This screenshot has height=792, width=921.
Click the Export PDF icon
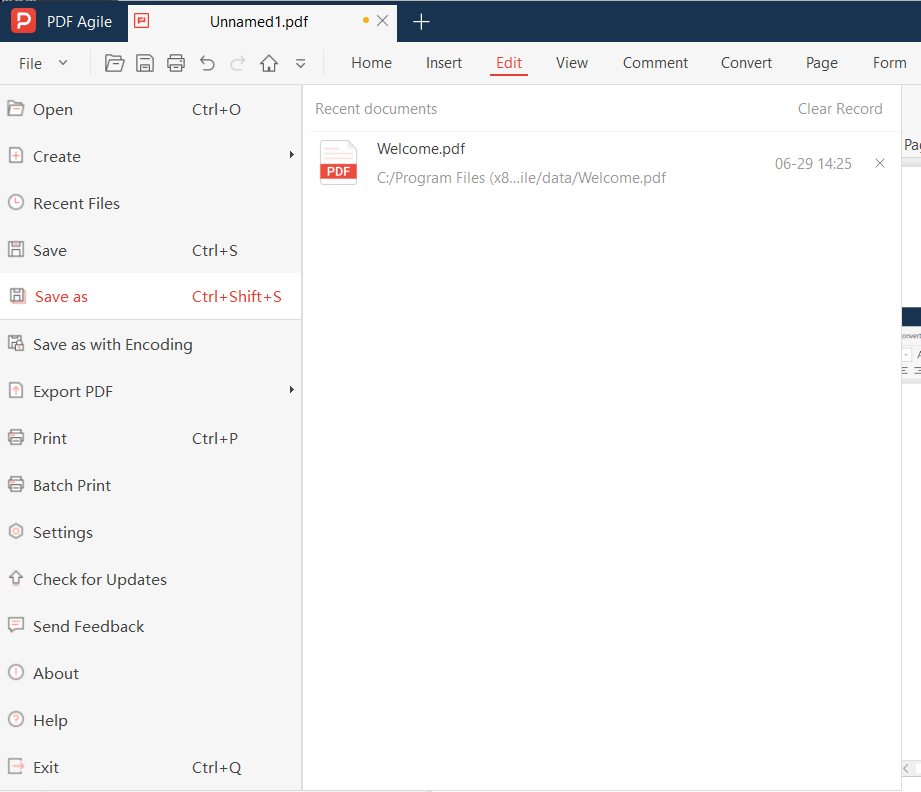click(x=16, y=390)
